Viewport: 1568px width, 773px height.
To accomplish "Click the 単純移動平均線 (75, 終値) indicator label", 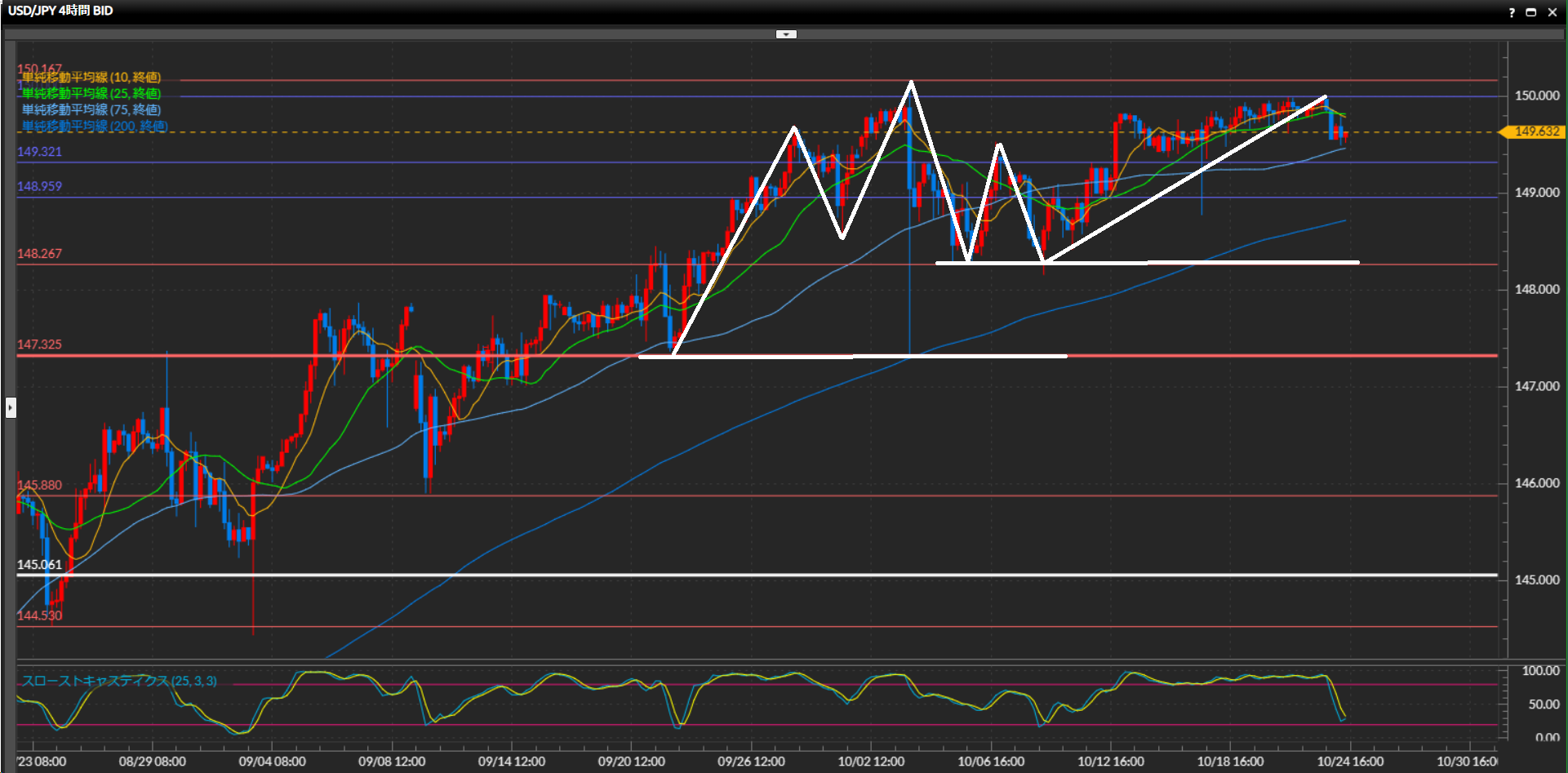I will click(91, 109).
